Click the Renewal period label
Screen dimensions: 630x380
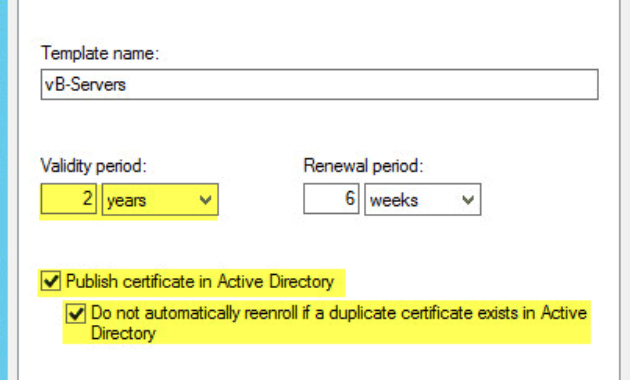click(363, 165)
